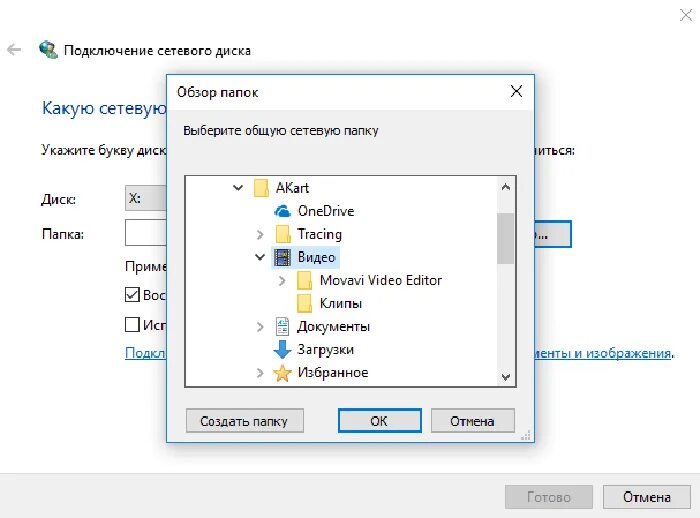Click the dialog resize grip corner
Viewport: 700px width, 518px height.
coord(526,435)
